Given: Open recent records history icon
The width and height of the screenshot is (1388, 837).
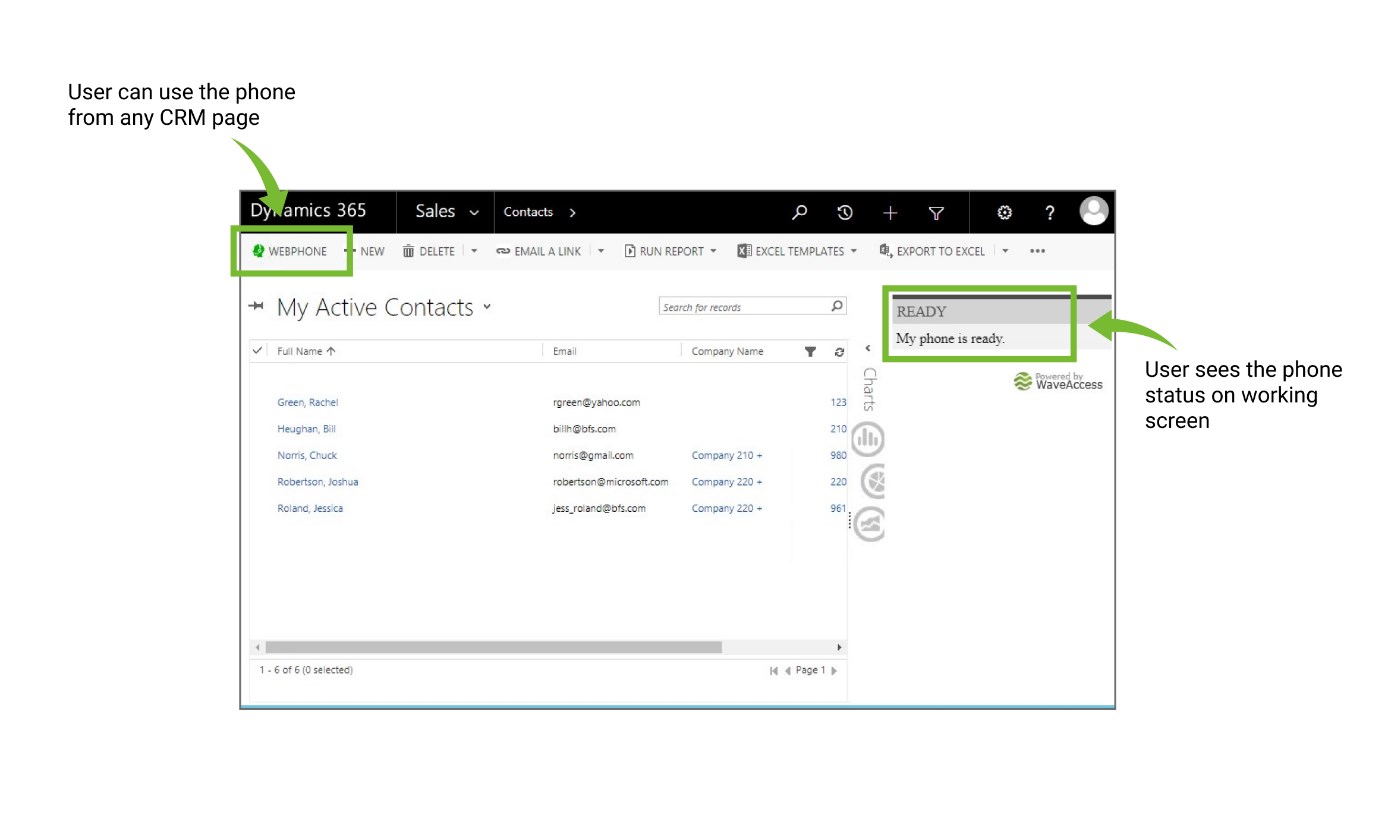Looking at the screenshot, I should (x=845, y=212).
